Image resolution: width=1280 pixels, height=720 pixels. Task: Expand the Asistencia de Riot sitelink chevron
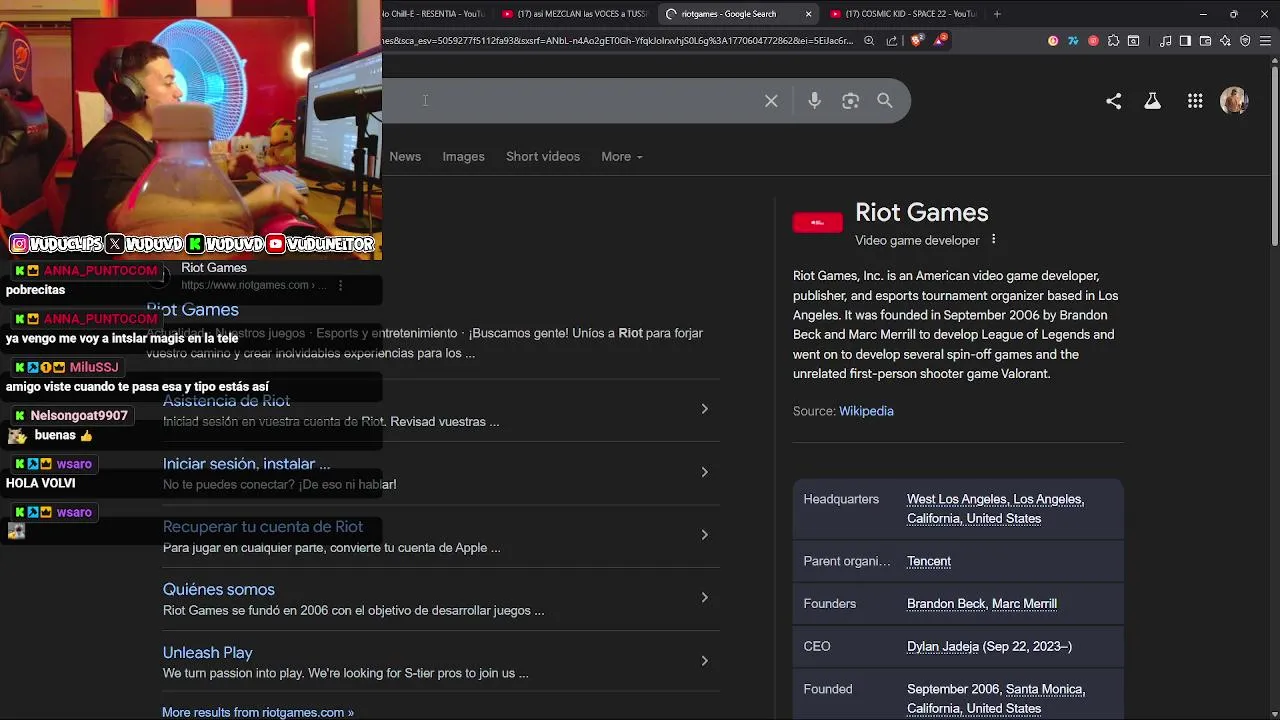704,409
